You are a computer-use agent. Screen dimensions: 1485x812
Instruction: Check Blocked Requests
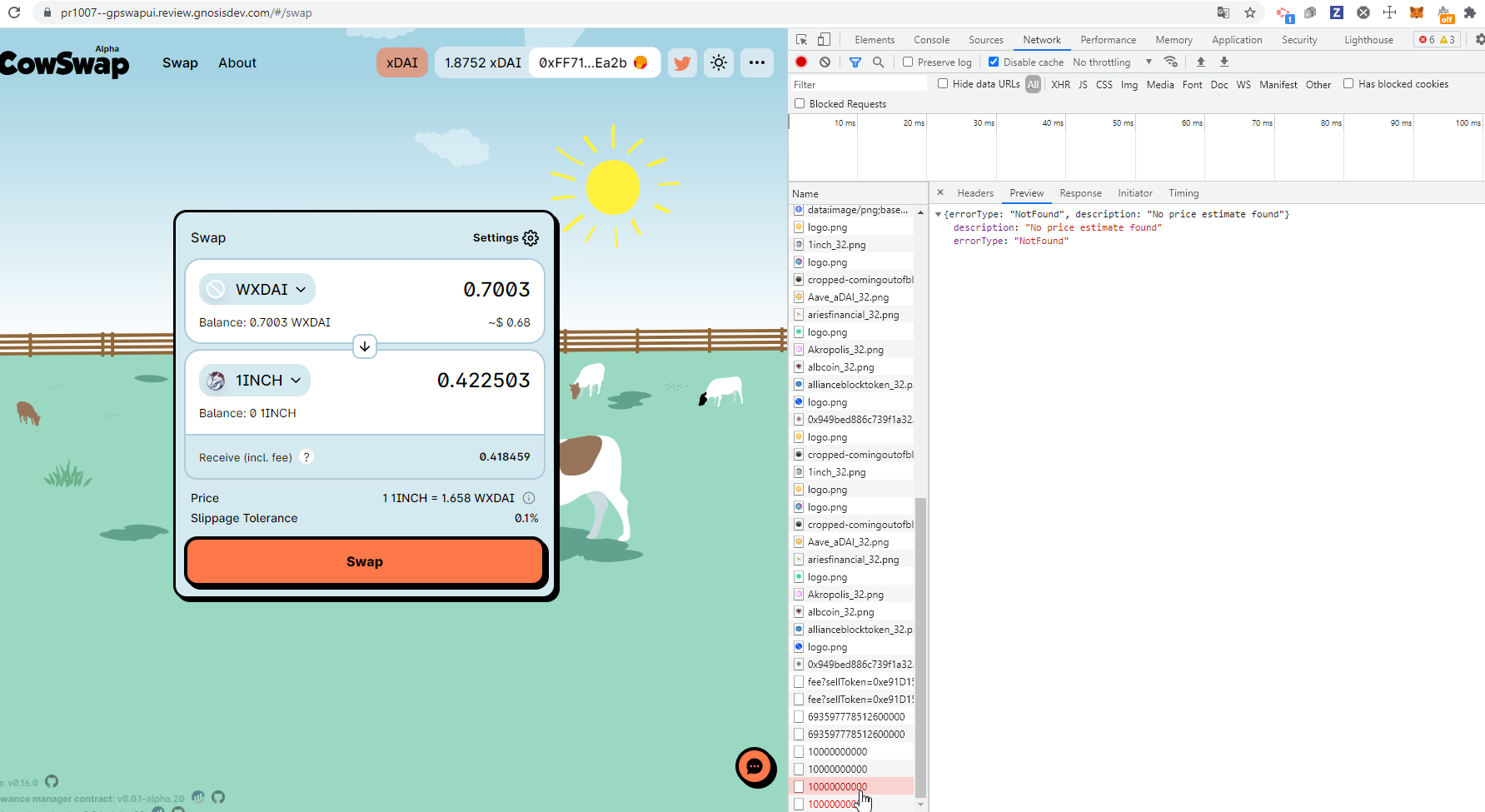800,103
